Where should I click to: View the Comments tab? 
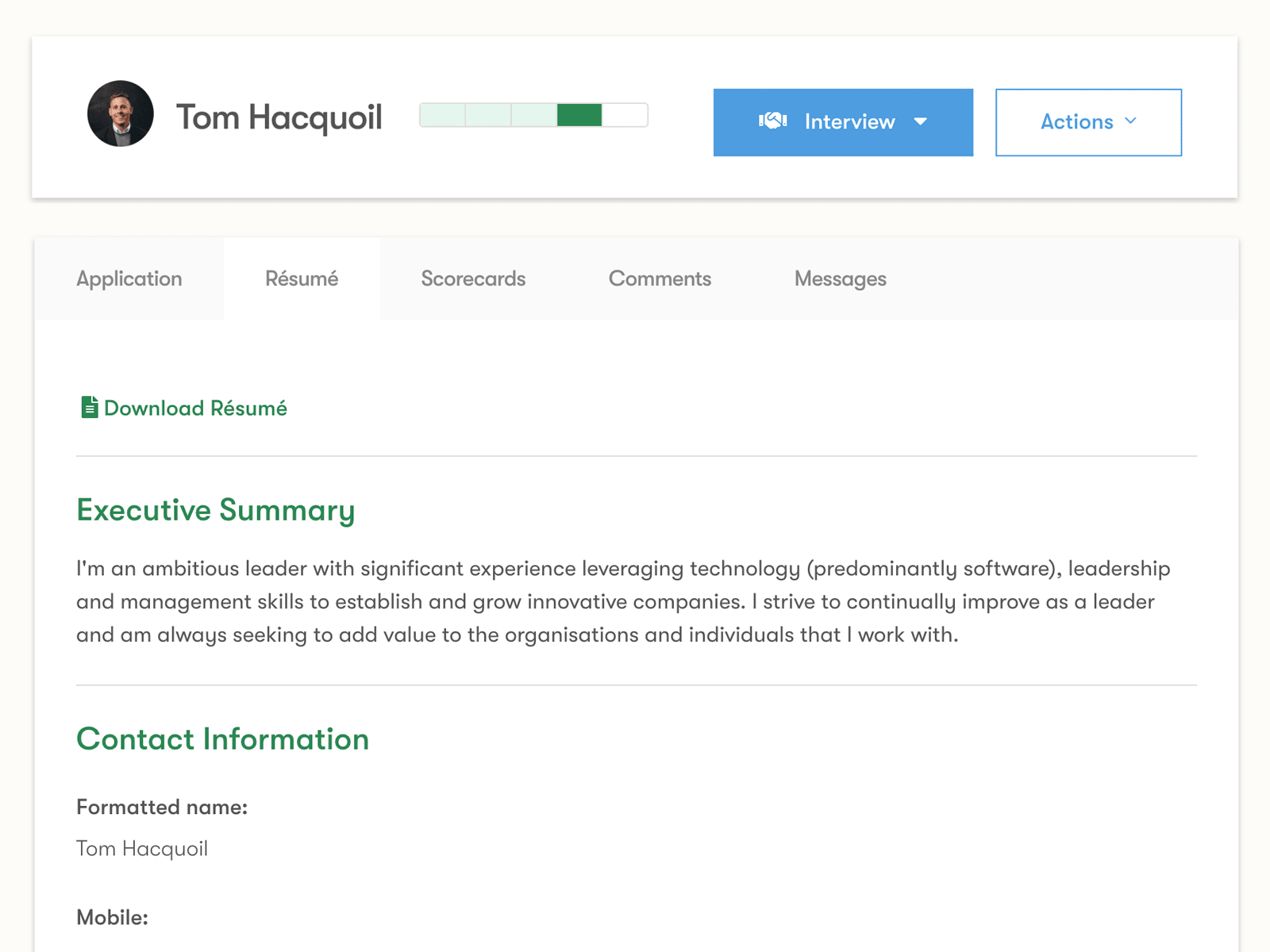(x=660, y=278)
